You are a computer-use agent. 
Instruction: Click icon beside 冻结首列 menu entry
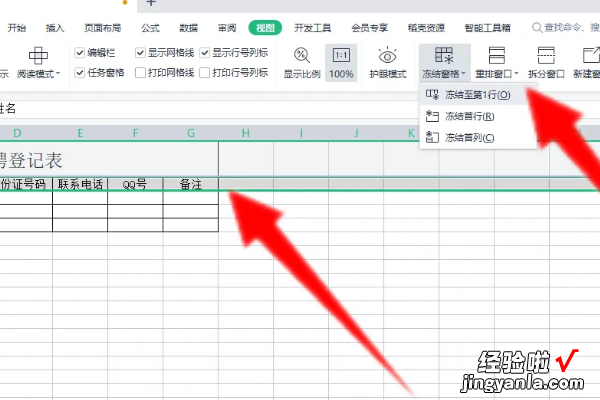point(432,137)
